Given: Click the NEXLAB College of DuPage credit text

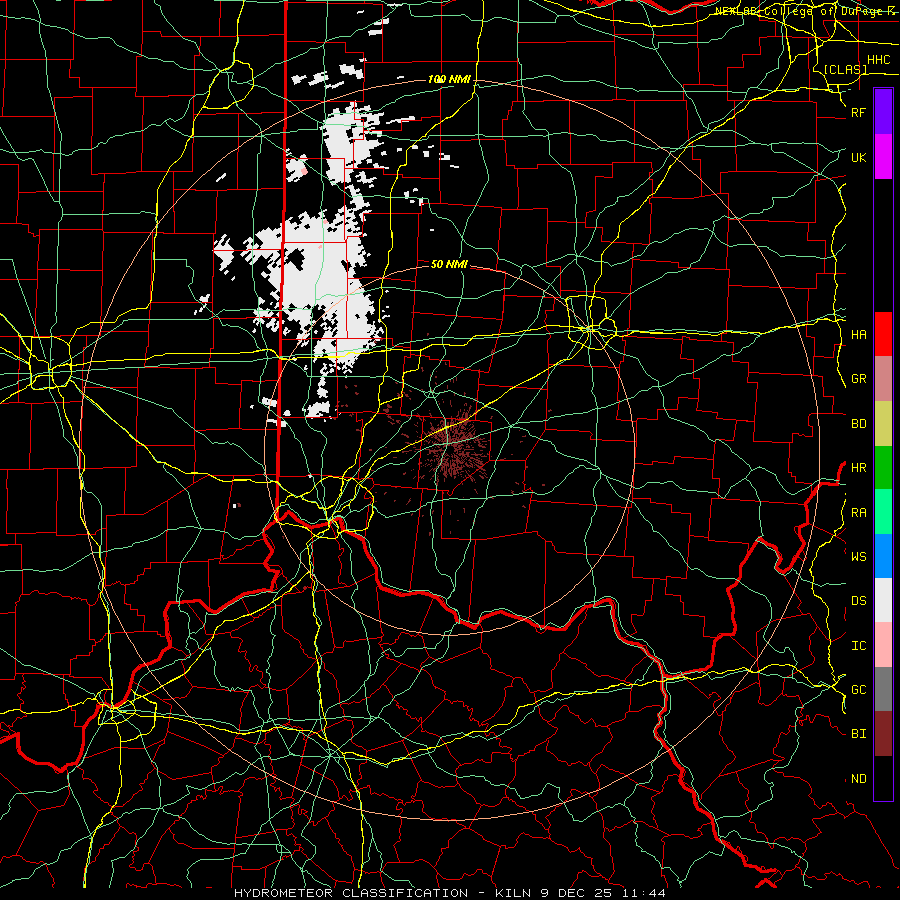Looking at the screenshot, I should coord(805,11).
